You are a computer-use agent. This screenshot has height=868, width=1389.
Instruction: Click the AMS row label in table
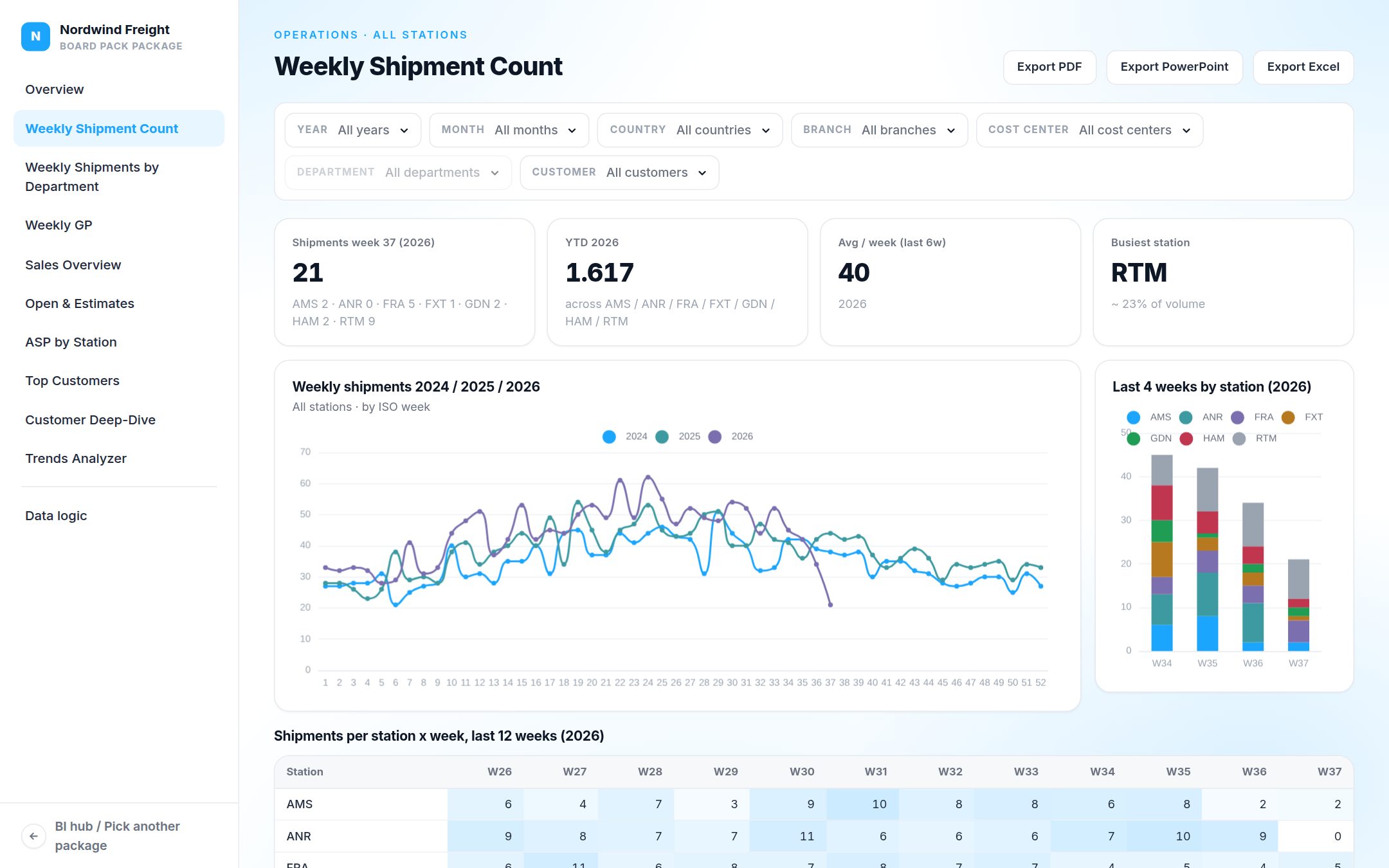click(300, 804)
